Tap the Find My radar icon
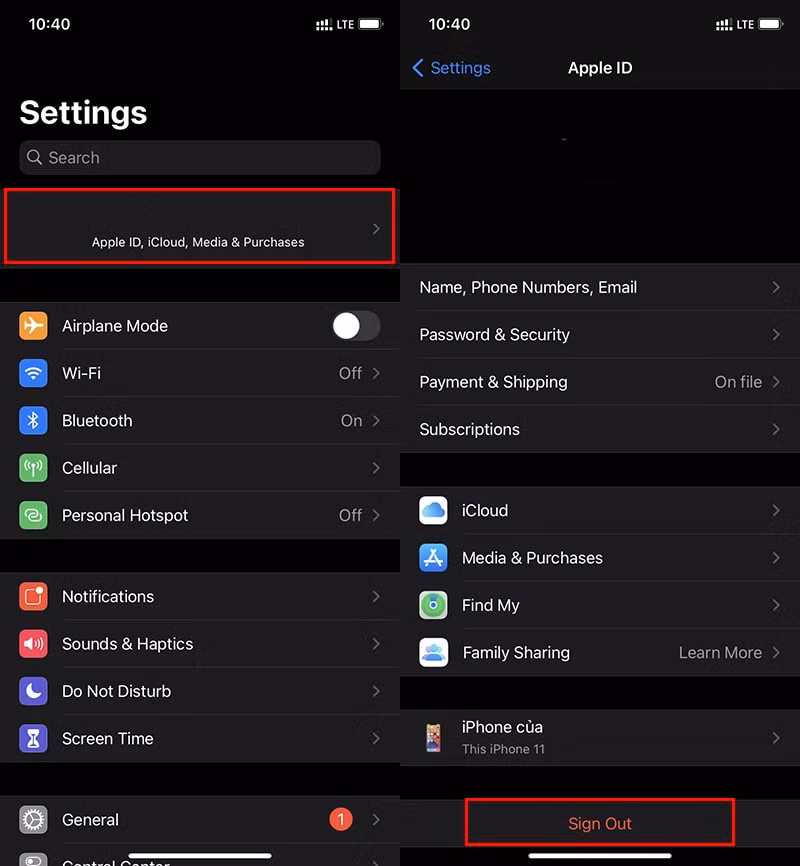This screenshot has width=800, height=866. tap(433, 605)
